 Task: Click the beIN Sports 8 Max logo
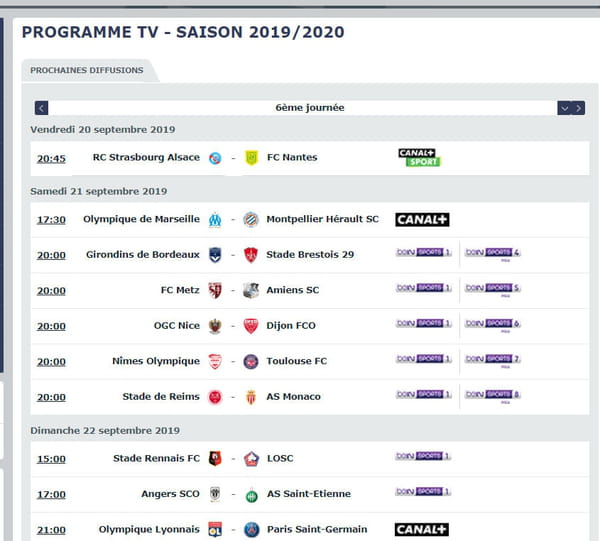pyautogui.click(x=492, y=396)
